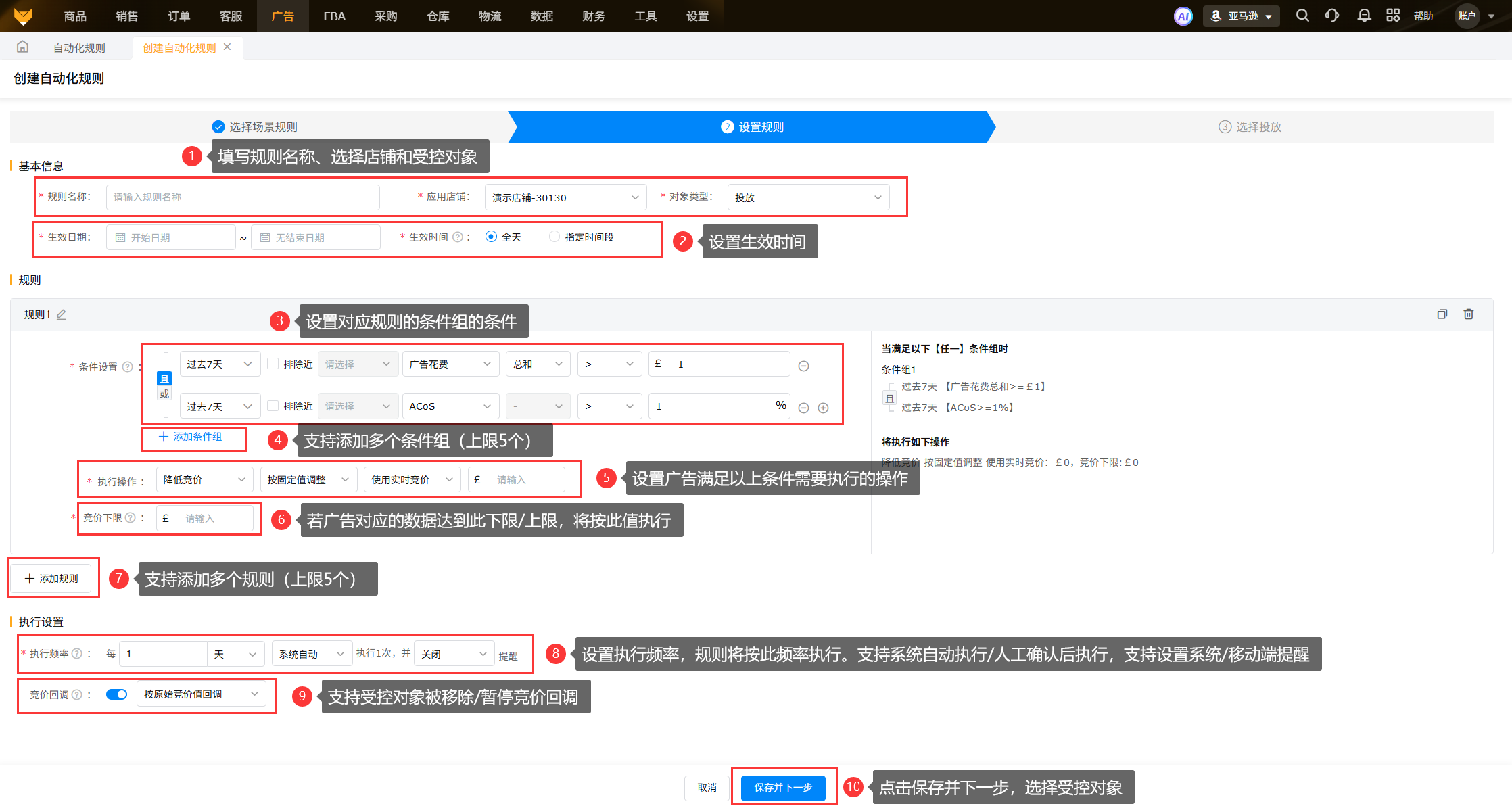Click the 保存并下一步 button

pyautogui.click(x=783, y=788)
